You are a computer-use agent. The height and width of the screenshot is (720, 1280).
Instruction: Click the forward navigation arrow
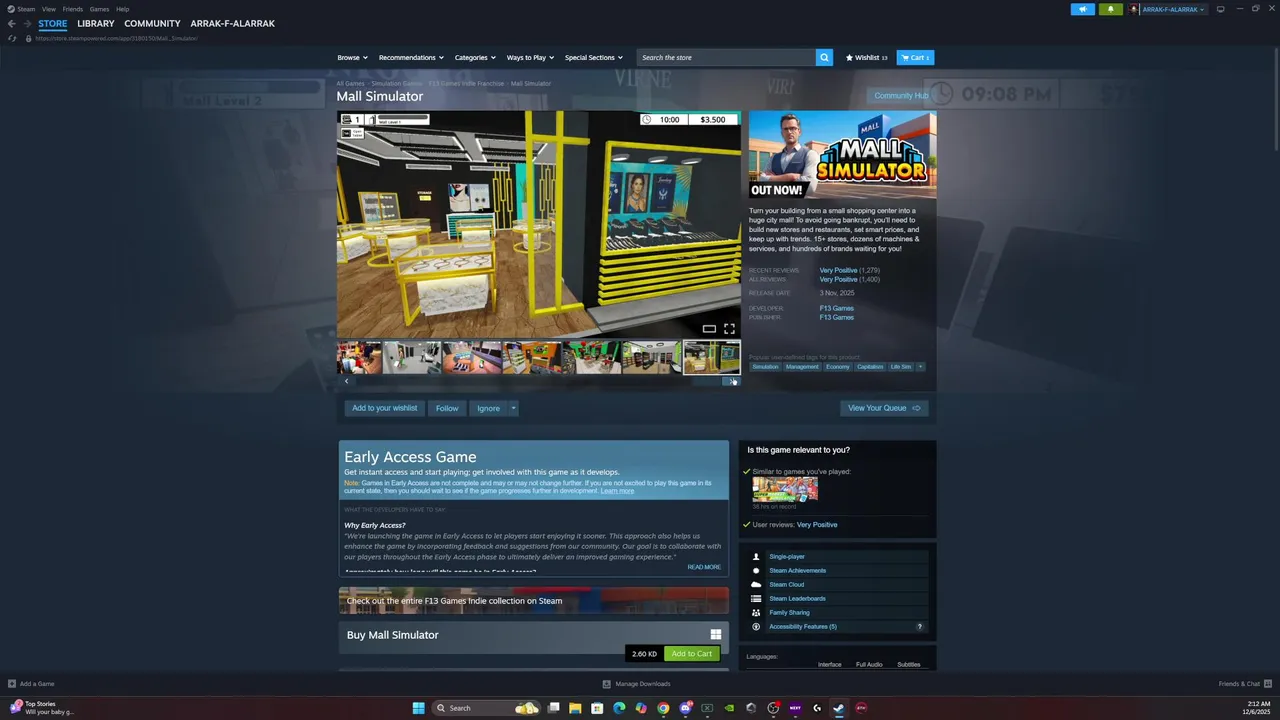[x=27, y=23]
